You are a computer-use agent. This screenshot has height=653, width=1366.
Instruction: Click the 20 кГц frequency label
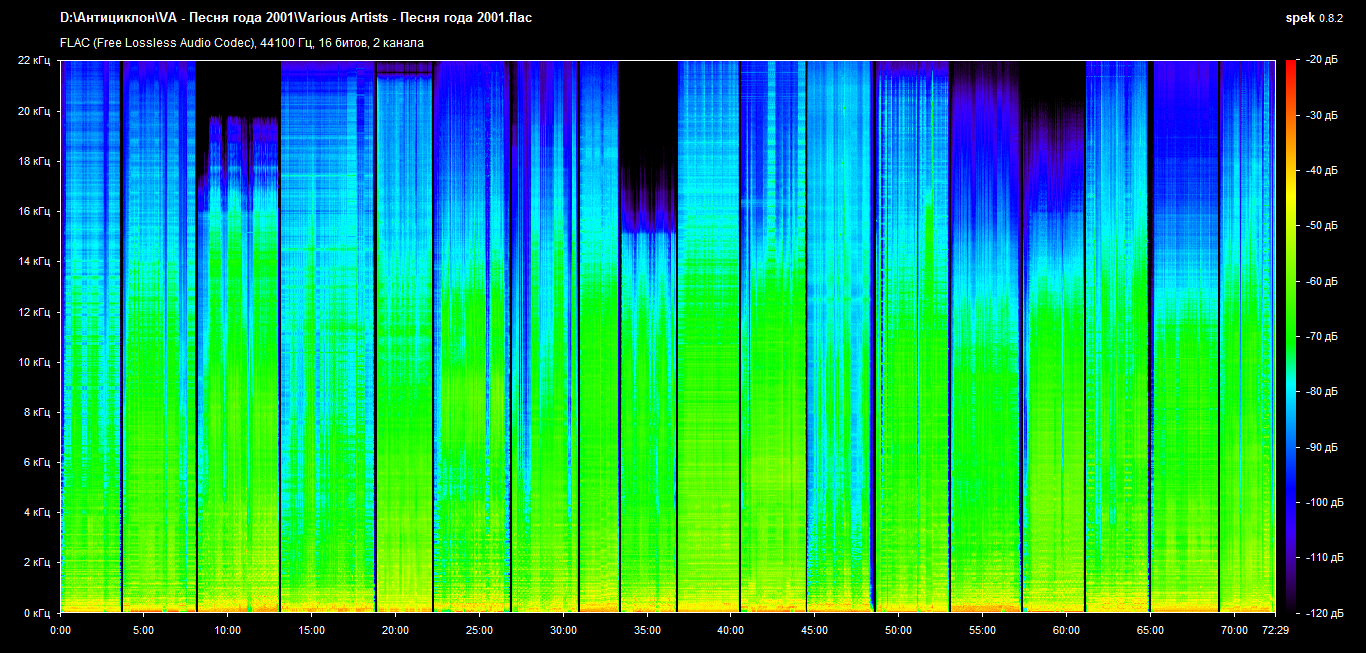[36, 111]
